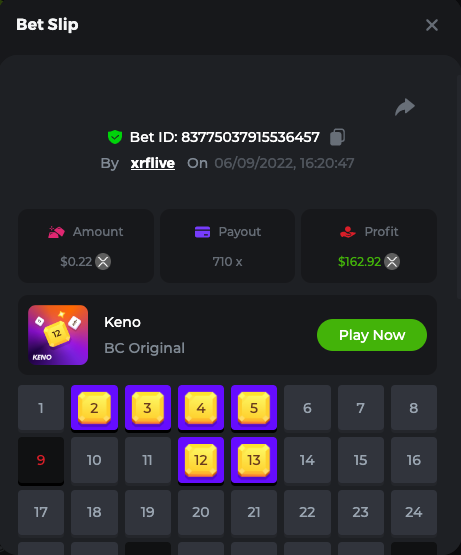Select the red Keno tile number 9

41,460
